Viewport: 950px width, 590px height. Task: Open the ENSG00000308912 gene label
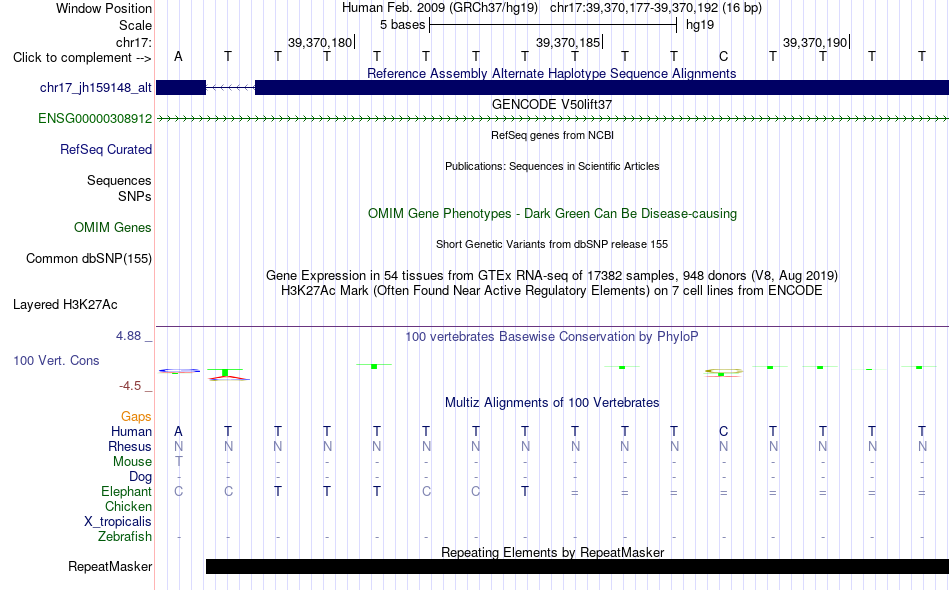point(95,119)
